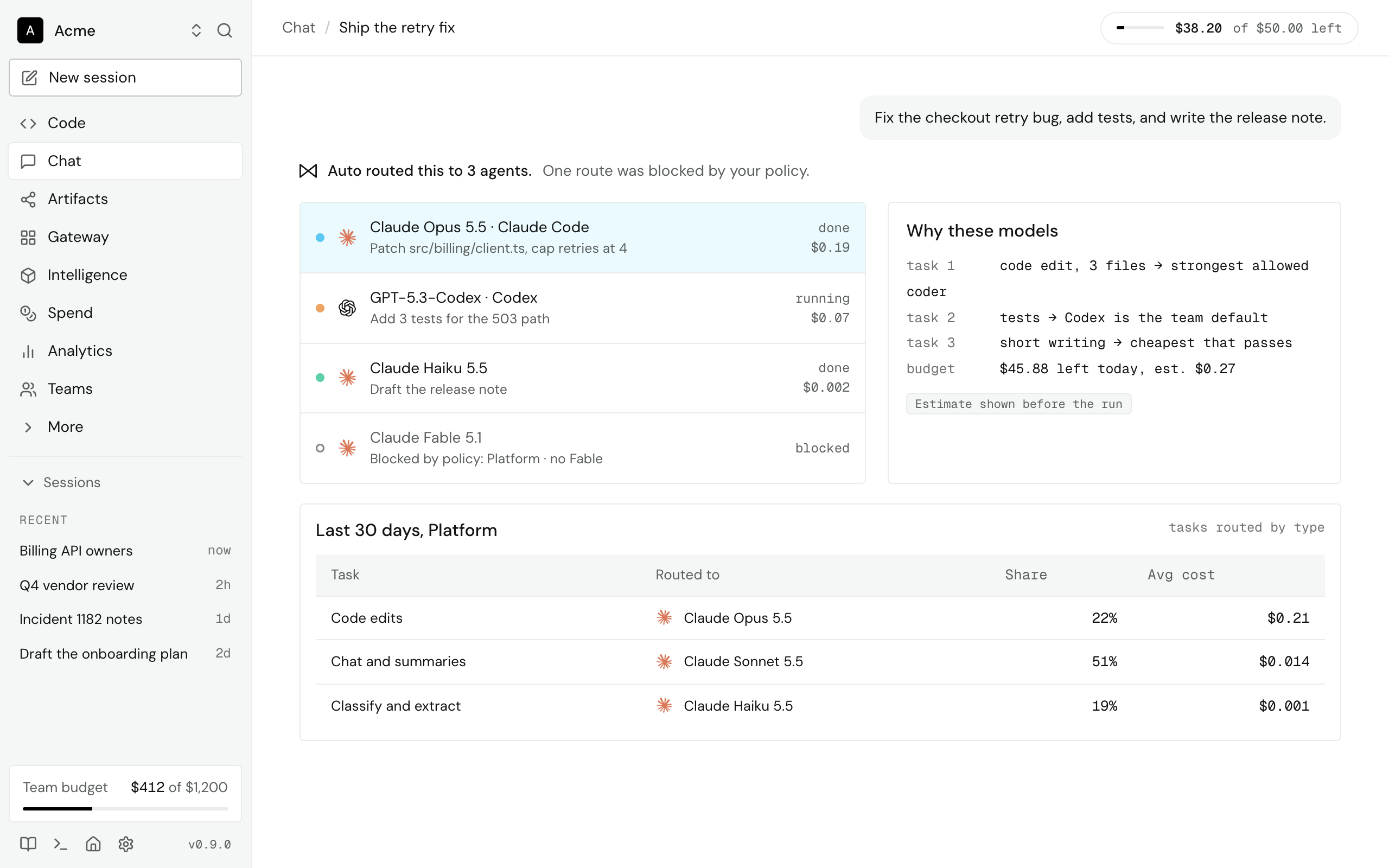
Task: Collapse the Sessions list
Action: coord(61,482)
